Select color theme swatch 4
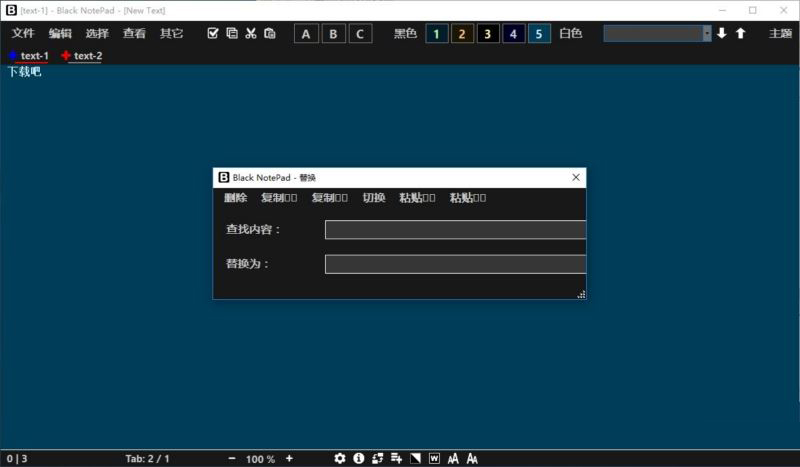This screenshot has width=800, height=467. click(x=514, y=34)
